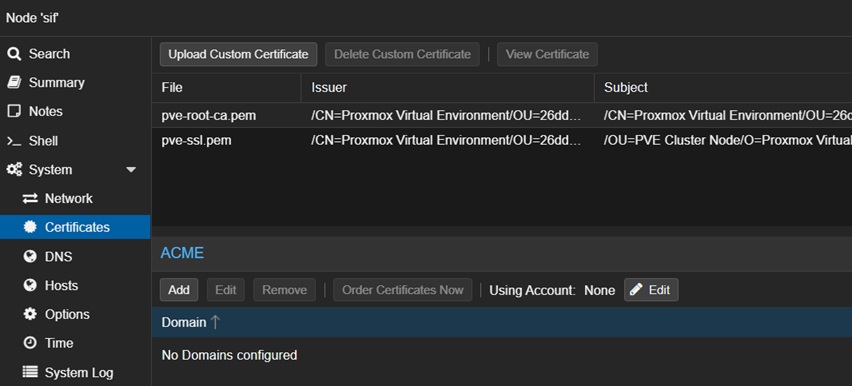
Task: Click the issuer cell of pve-ssl.pem
Action: pos(446,140)
